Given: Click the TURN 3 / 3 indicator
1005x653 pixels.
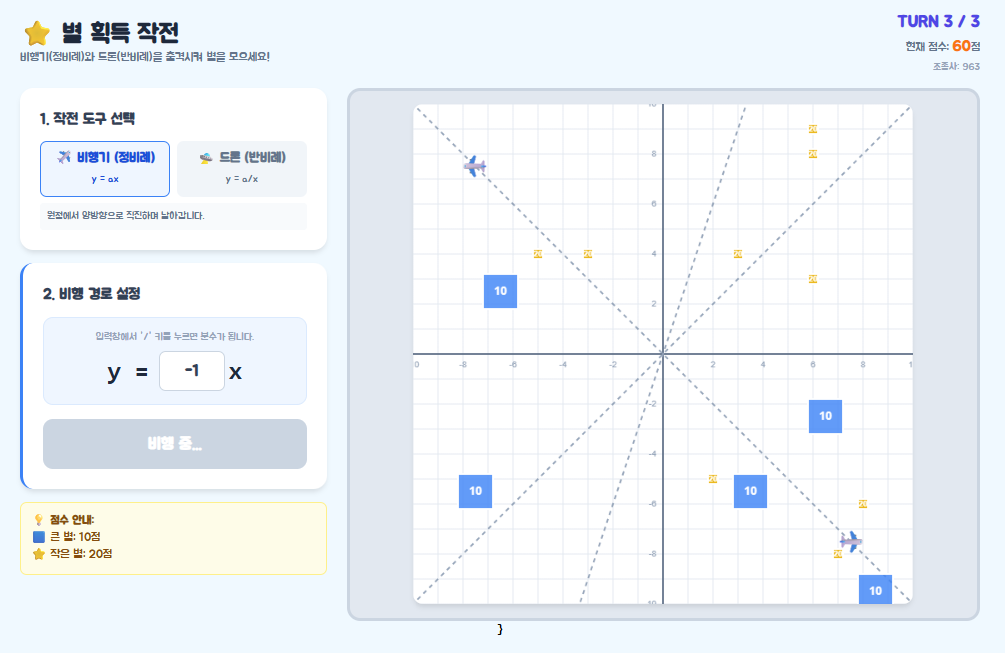Looking at the screenshot, I should click(x=938, y=21).
